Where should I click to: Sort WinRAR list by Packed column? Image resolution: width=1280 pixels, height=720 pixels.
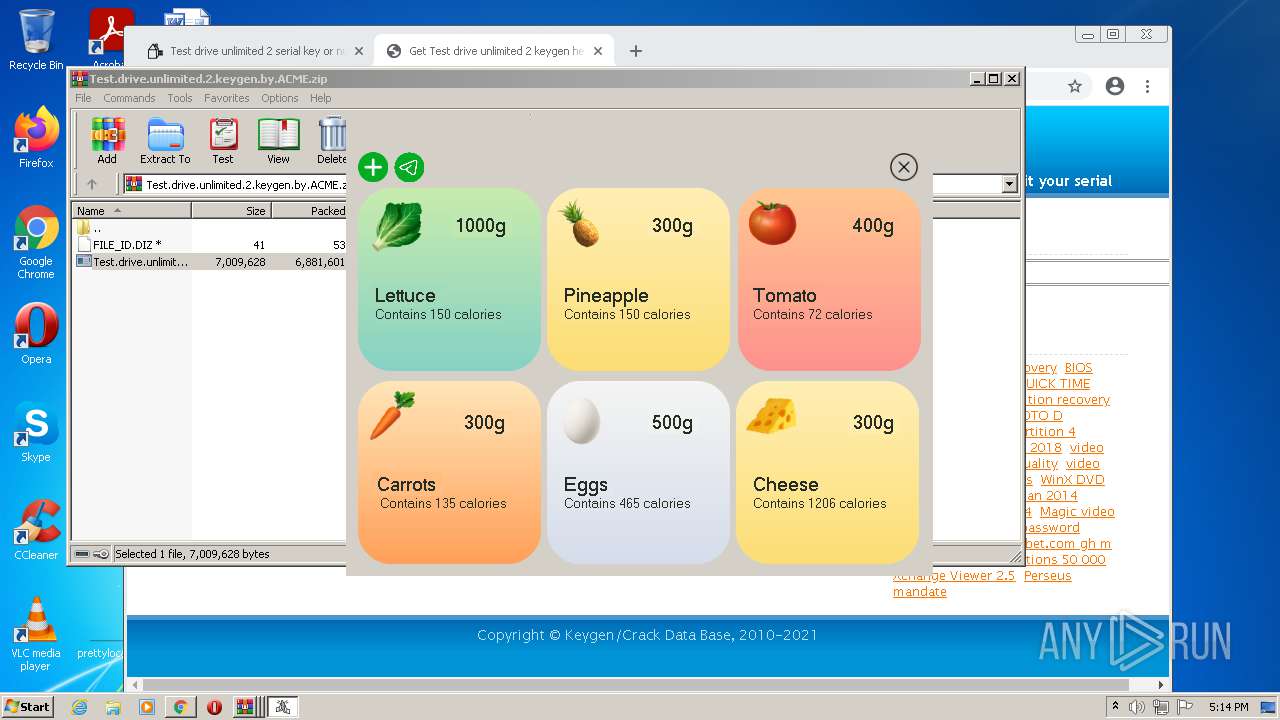pos(309,211)
